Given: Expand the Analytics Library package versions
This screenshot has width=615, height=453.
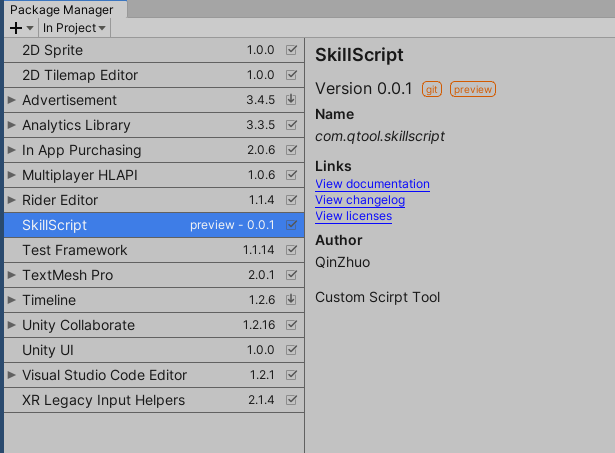Looking at the screenshot, I should (x=12, y=125).
